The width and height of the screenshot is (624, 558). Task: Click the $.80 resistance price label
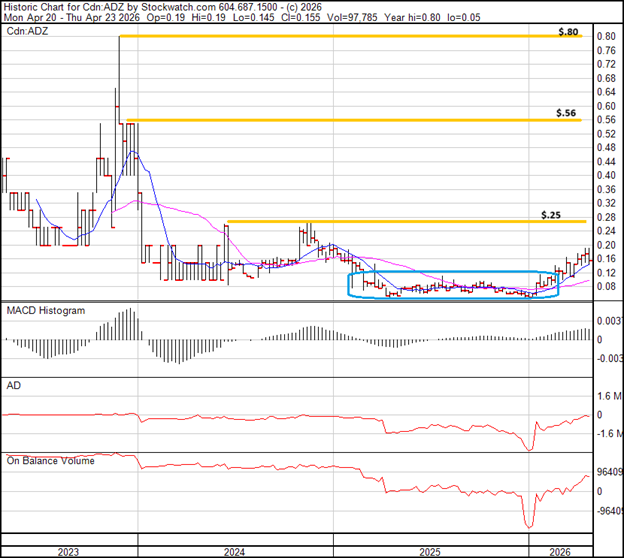pyautogui.click(x=568, y=32)
